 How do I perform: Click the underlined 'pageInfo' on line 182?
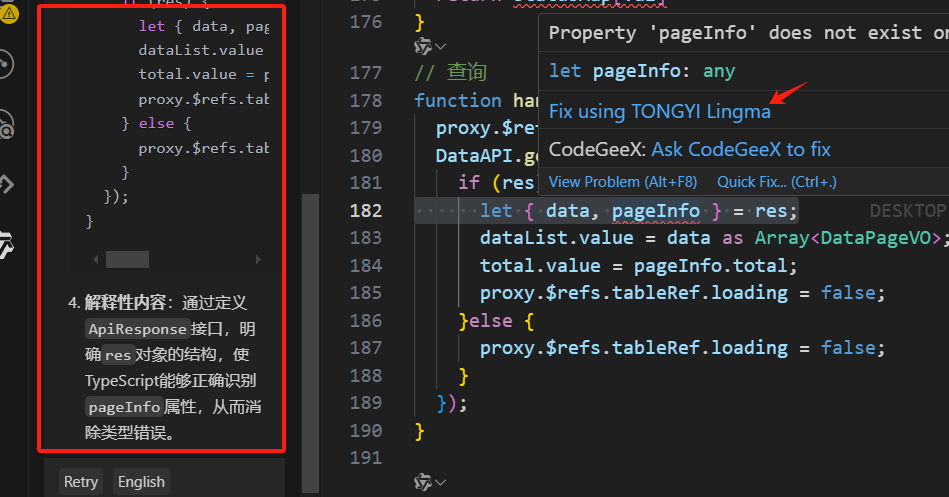656,211
